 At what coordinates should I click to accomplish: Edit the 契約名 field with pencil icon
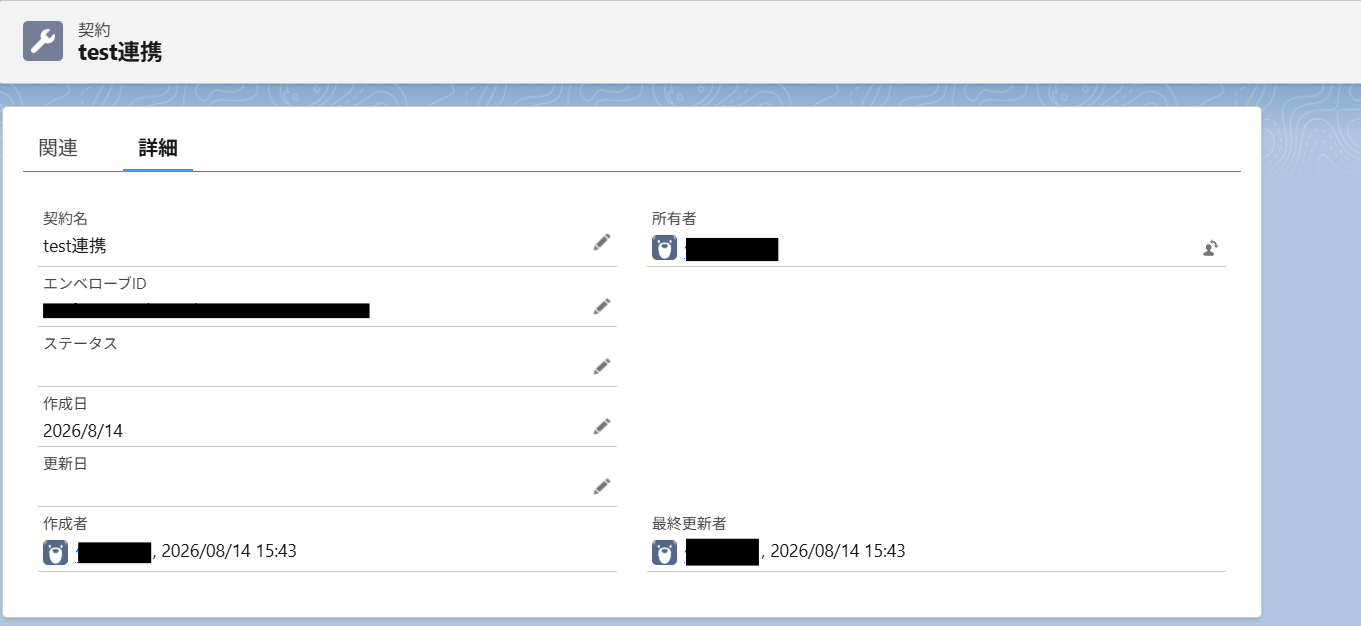coord(601,242)
